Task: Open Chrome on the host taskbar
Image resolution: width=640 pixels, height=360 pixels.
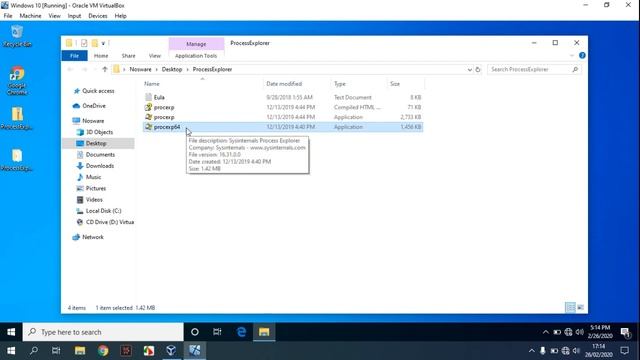Action: click(x=103, y=351)
